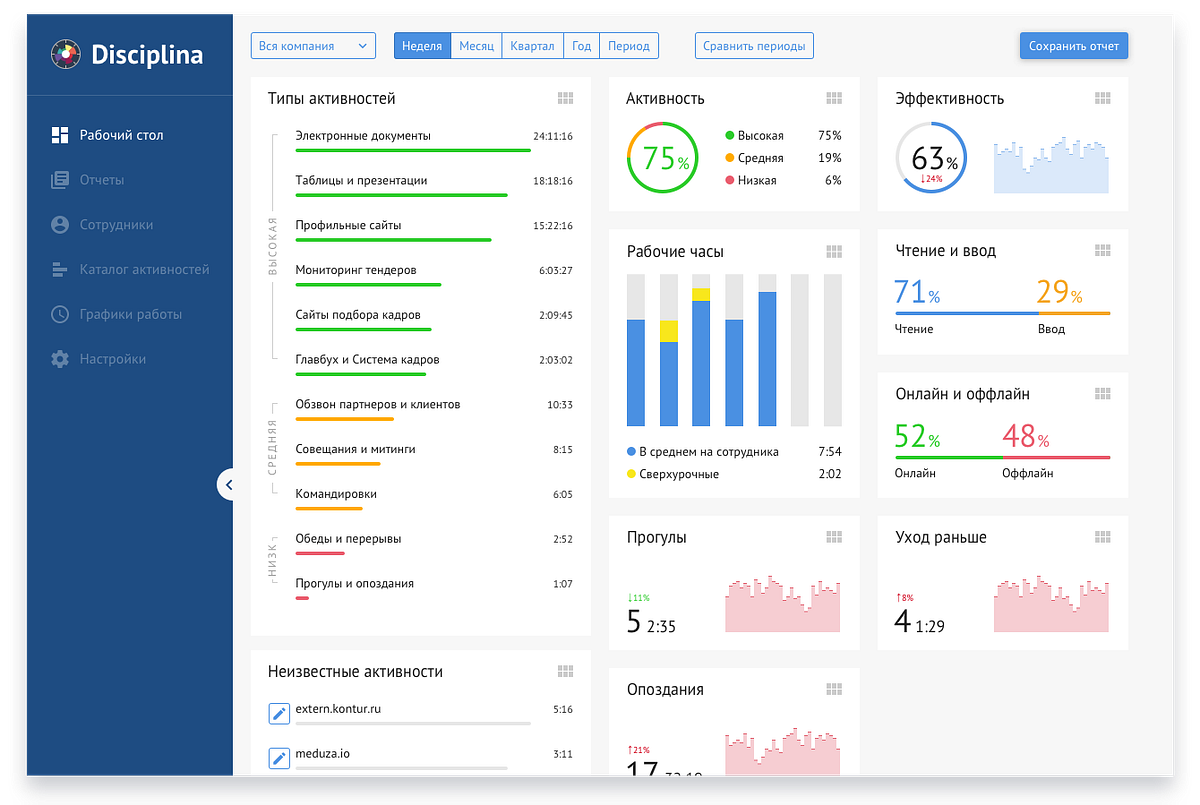This screenshot has width=1200, height=805.
Task: Switch to the Год period tab
Action: tap(581, 46)
